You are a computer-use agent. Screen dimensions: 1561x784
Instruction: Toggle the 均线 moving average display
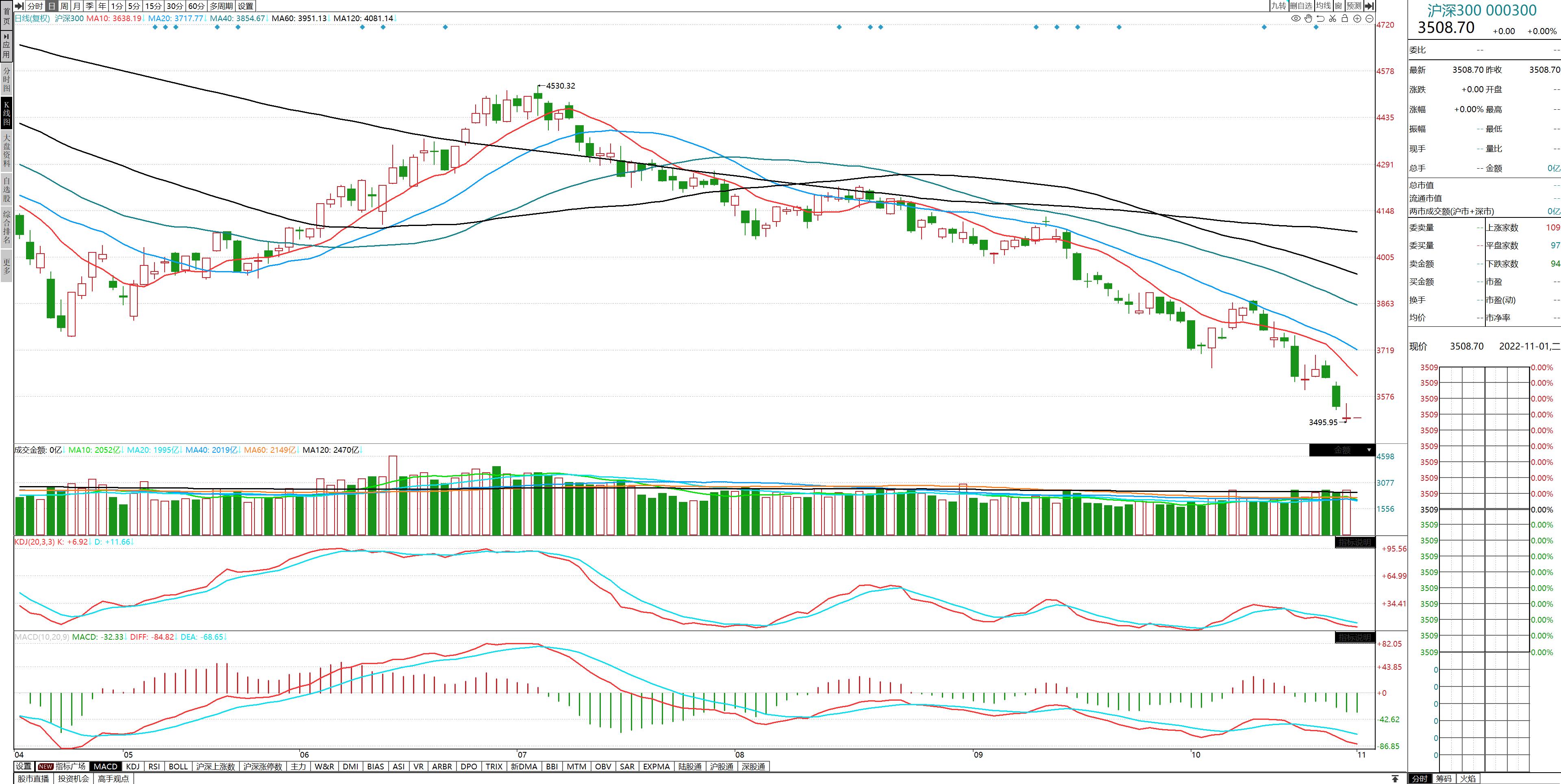pyautogui.click(x=1324, y=6)
